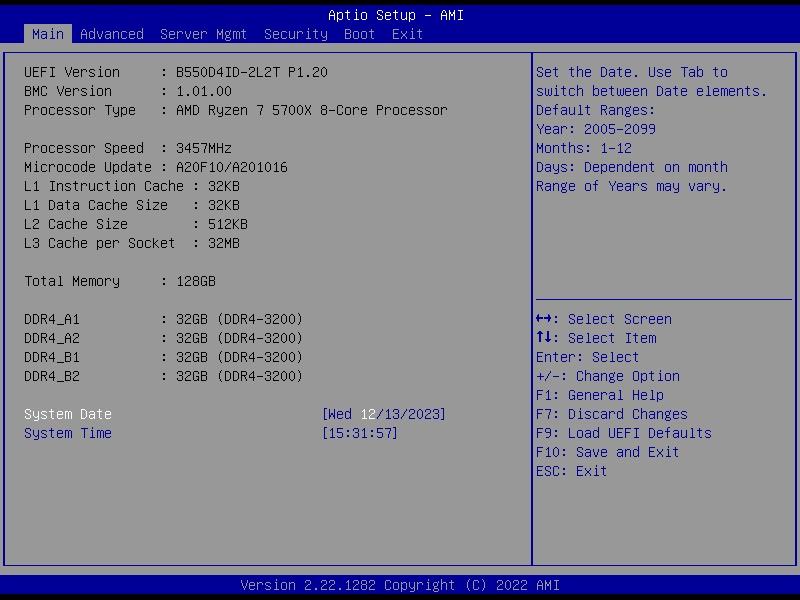800x600 pixels.
Task: Open the Server Mgmt tab
Action: click(203, 34)
